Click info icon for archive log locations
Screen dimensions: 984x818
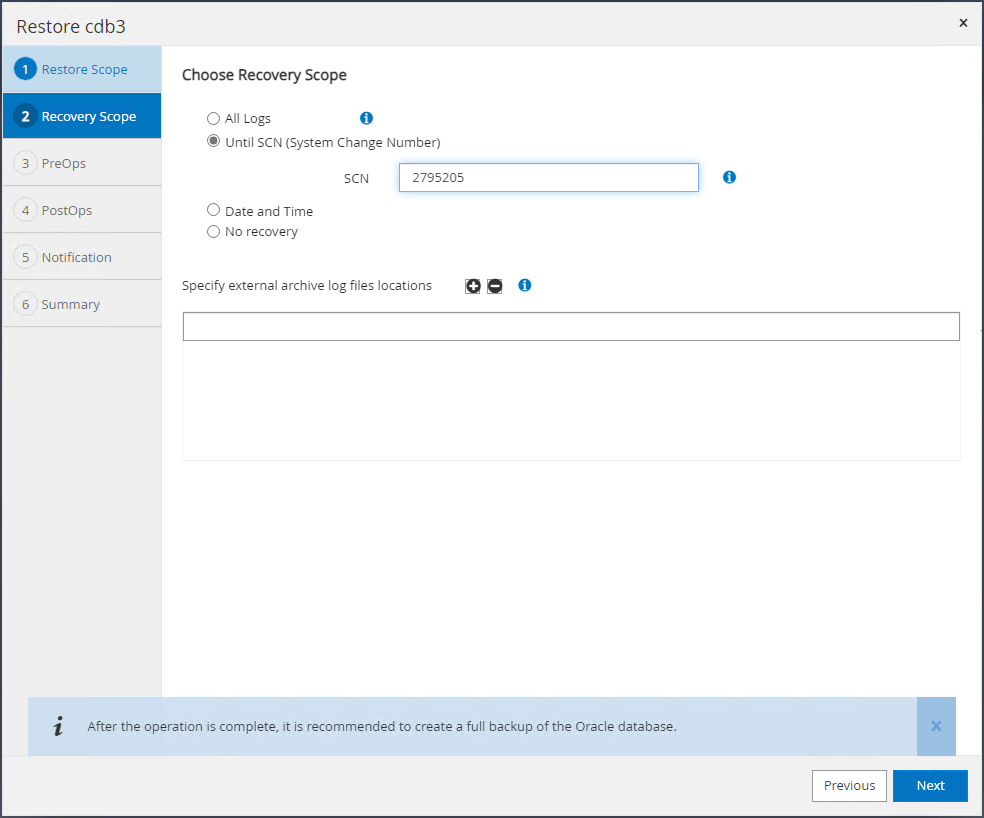tap(525, 285)
